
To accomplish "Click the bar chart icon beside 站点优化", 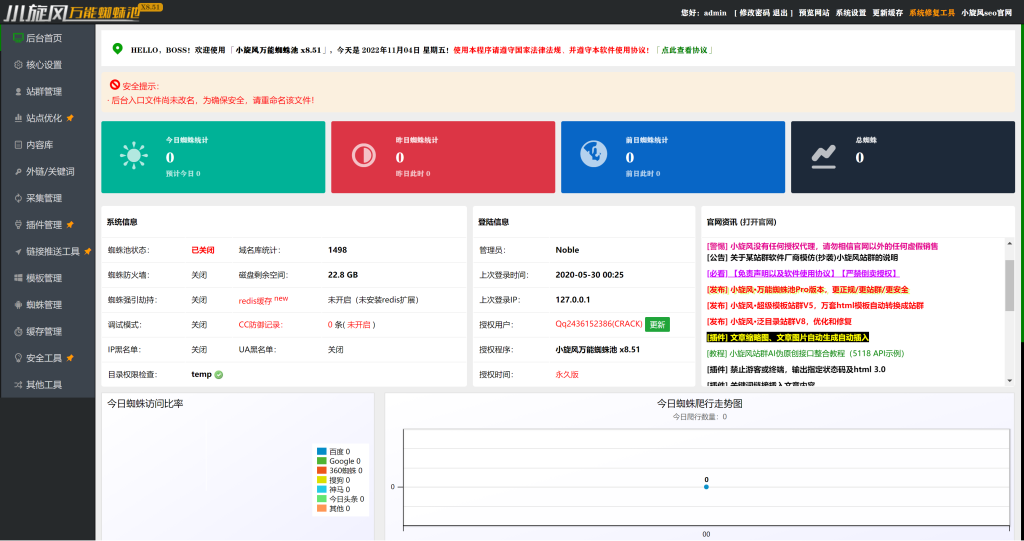I will click(18, 118).
